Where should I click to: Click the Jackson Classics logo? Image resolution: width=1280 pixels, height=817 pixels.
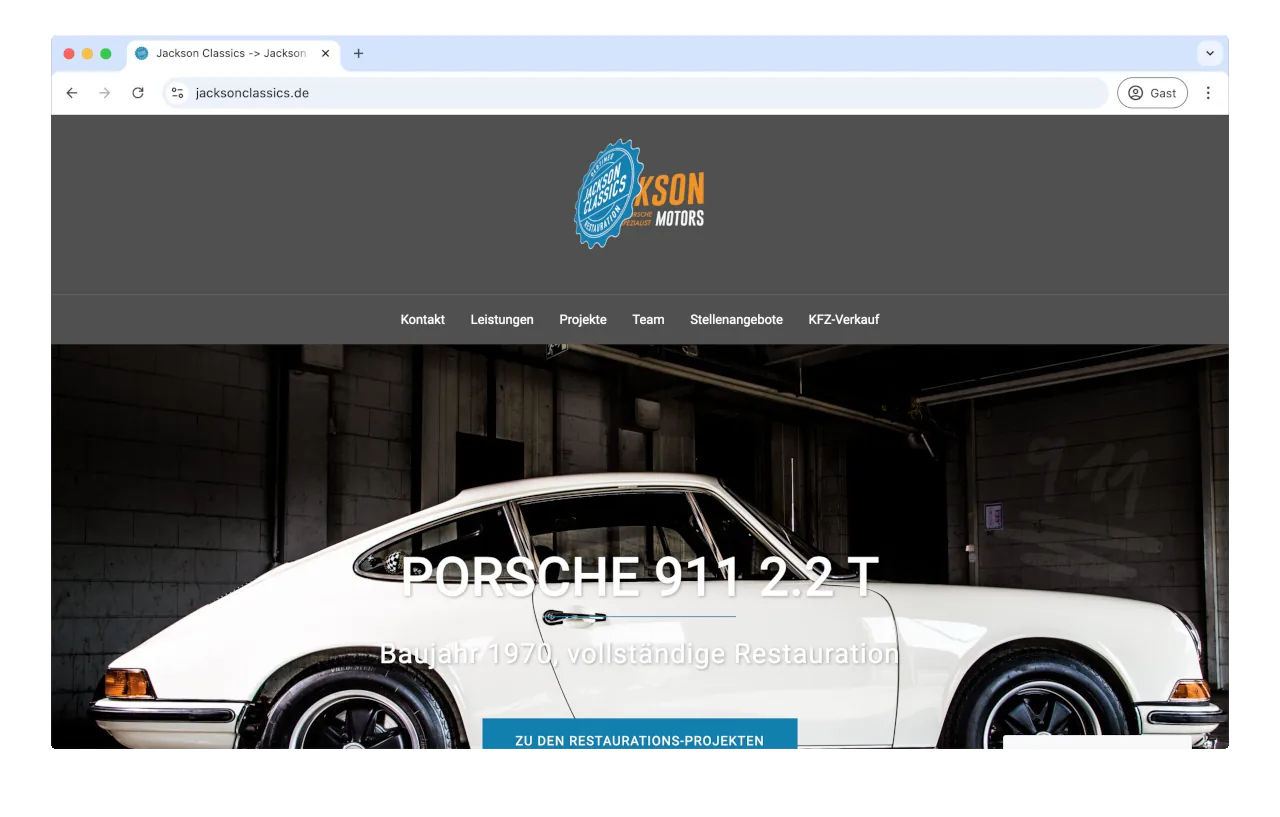[x=639, y=194]
